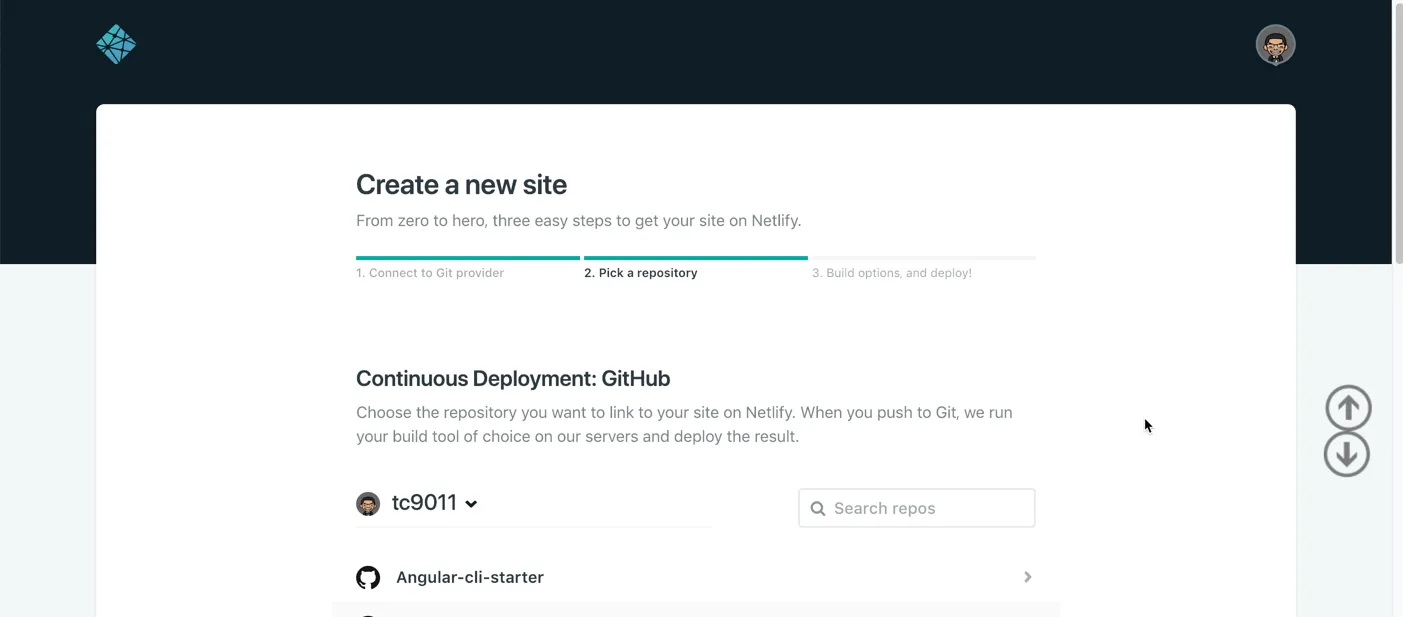Open the user profile avatar menu

1275,45
